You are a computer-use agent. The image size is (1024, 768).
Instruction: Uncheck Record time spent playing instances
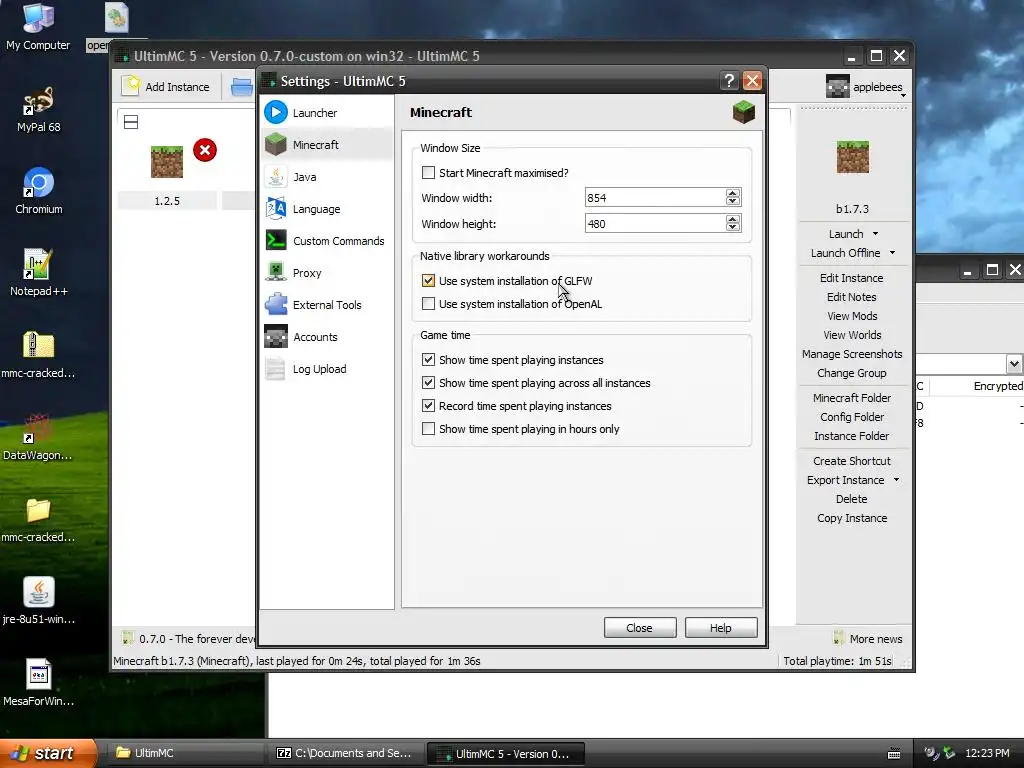428,406
